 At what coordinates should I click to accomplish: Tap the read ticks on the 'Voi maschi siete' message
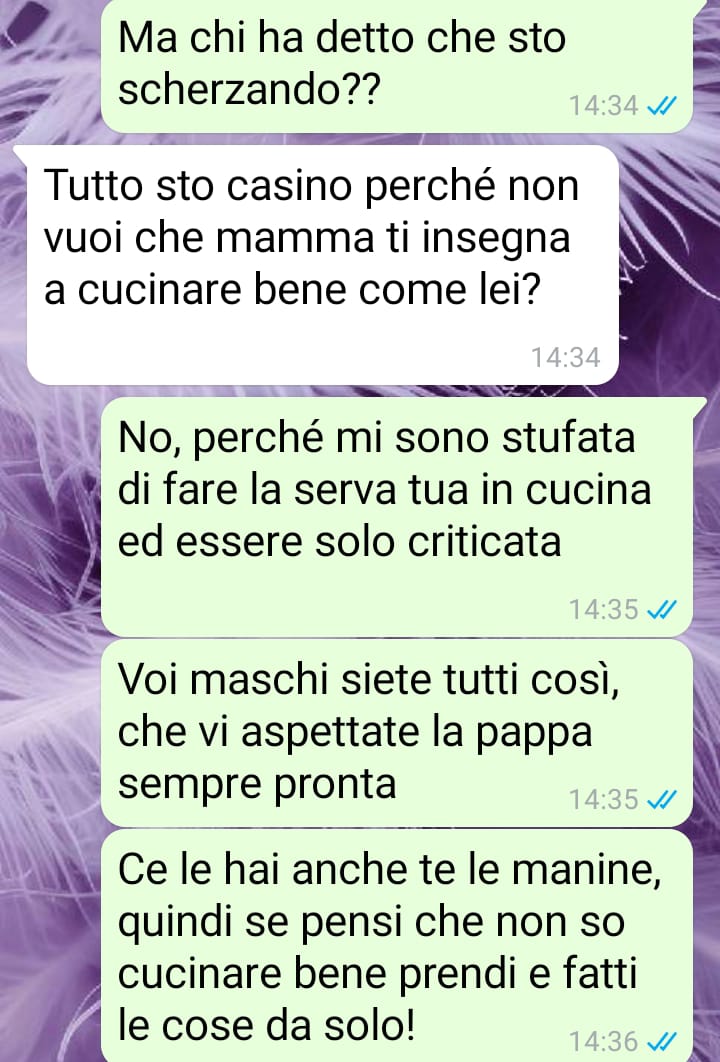pyautogui.click(x=662, y=800)
